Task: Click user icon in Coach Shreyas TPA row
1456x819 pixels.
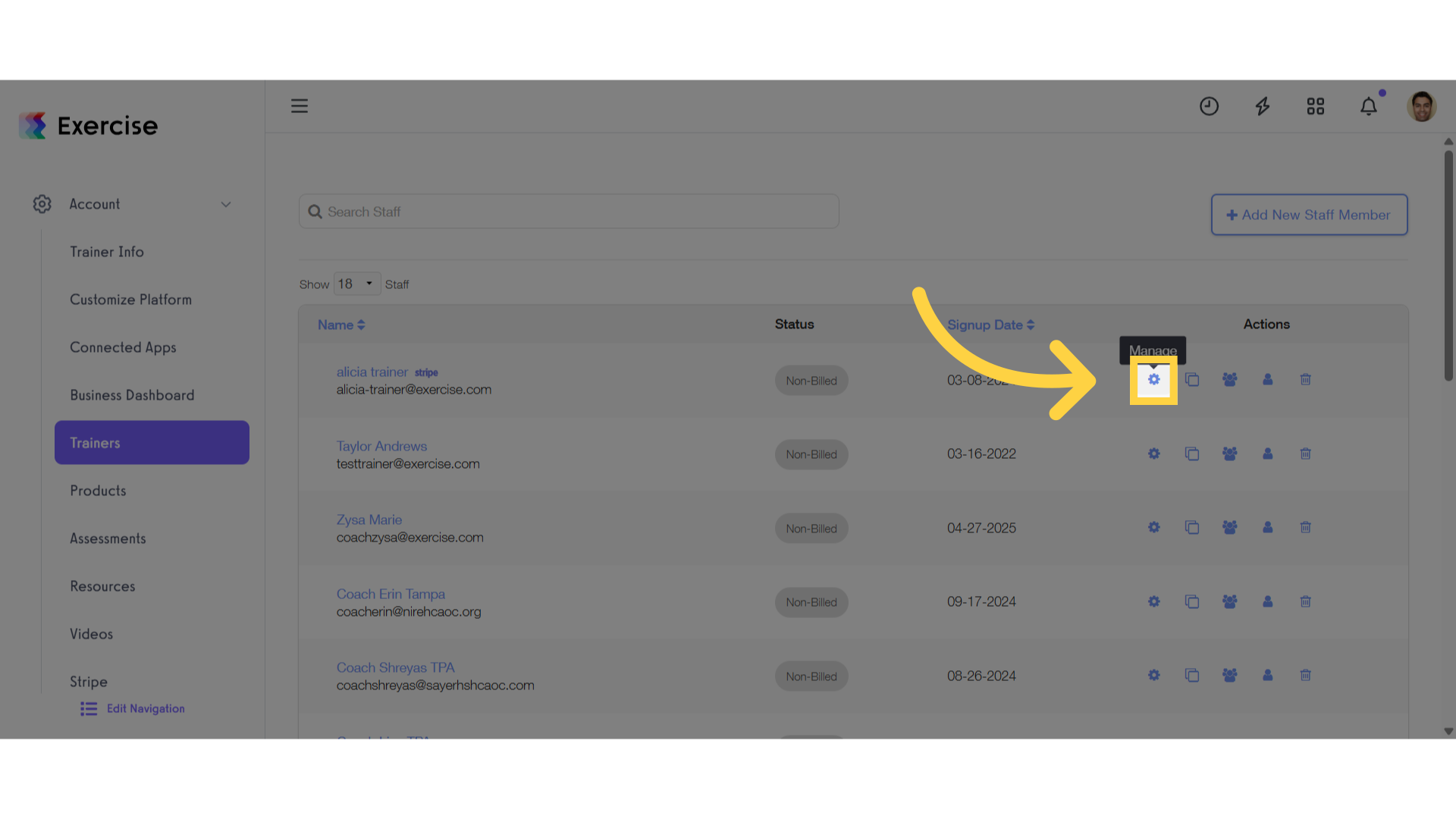Action: tap(1268, 675)
